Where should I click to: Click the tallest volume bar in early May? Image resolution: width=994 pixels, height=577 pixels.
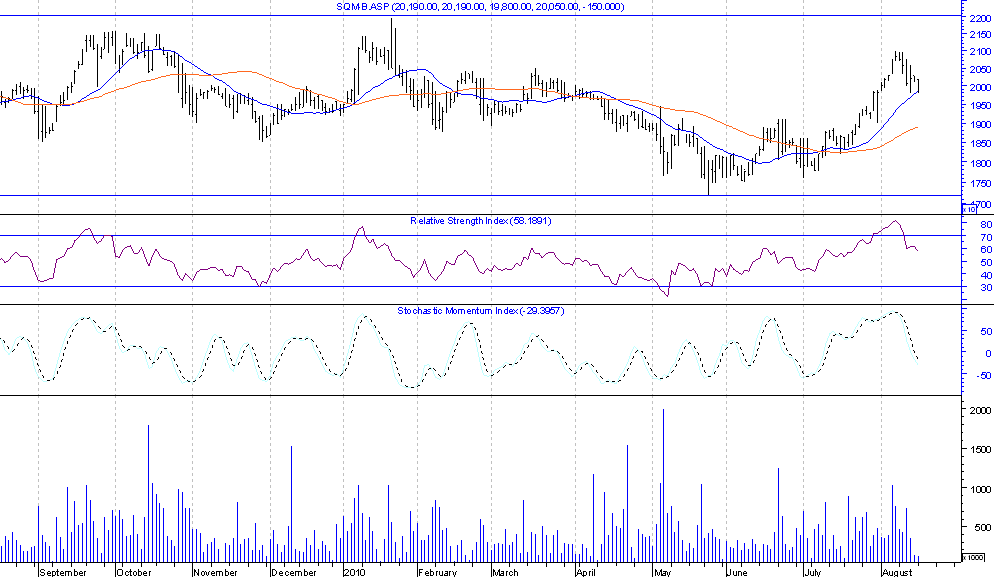pos(663,486)
